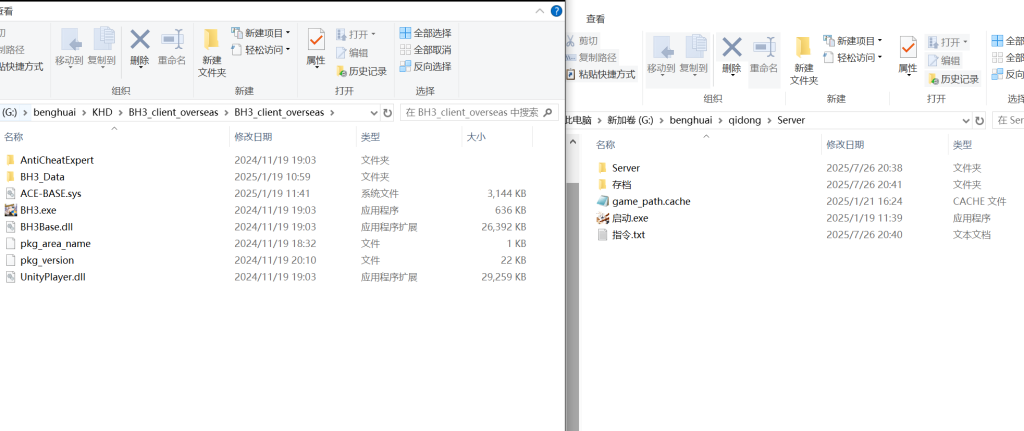
Task: Select BH3.exe application icon
Action: [x=10, y=210]
